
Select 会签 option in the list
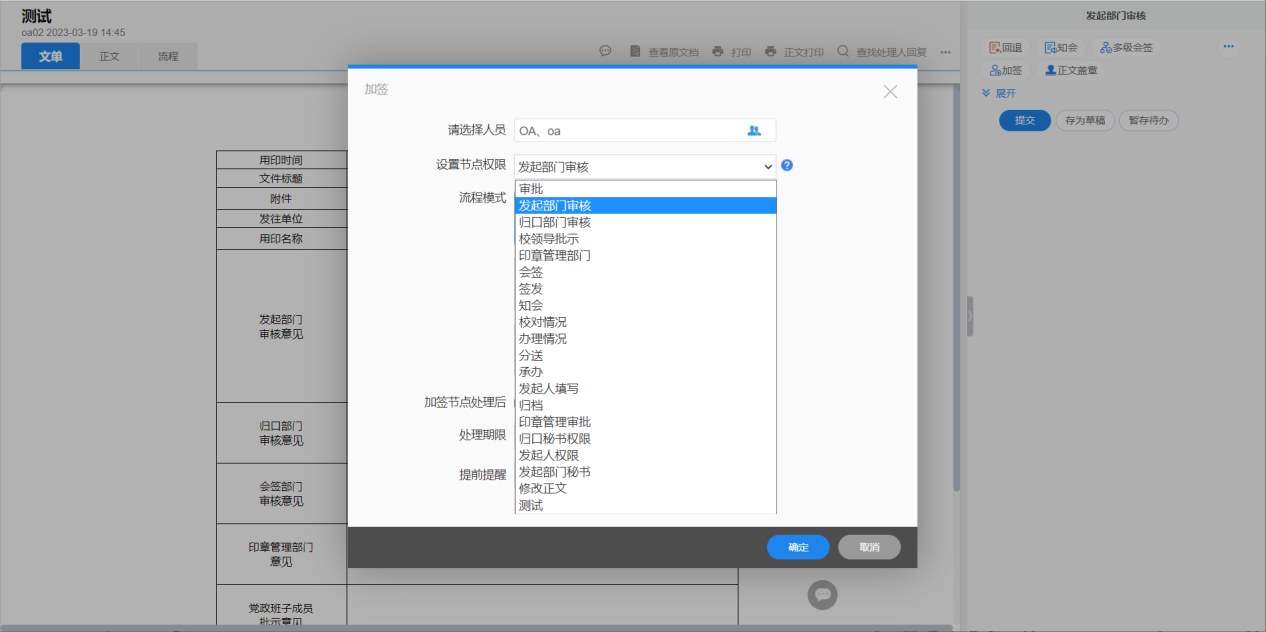point(645,272)
